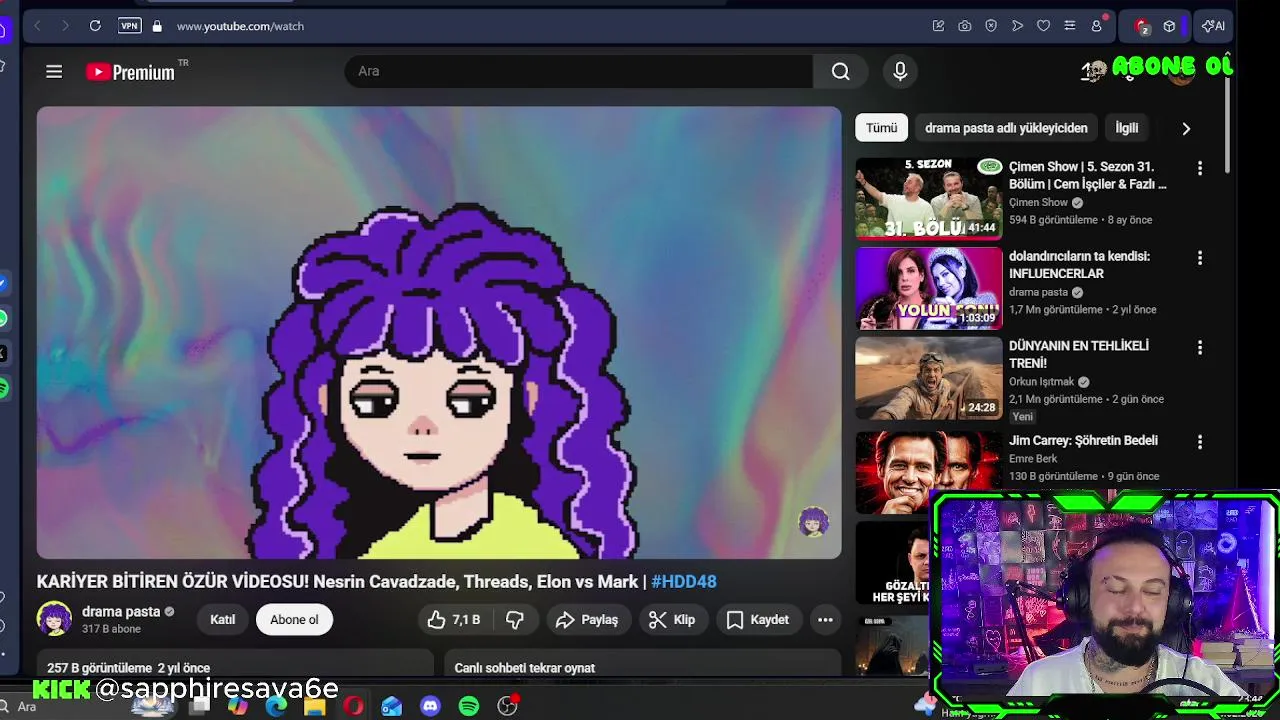1280x720 pixels.
Task: Open the INFLUENCERLAR video thumbnail
Action: coord(928,288)
